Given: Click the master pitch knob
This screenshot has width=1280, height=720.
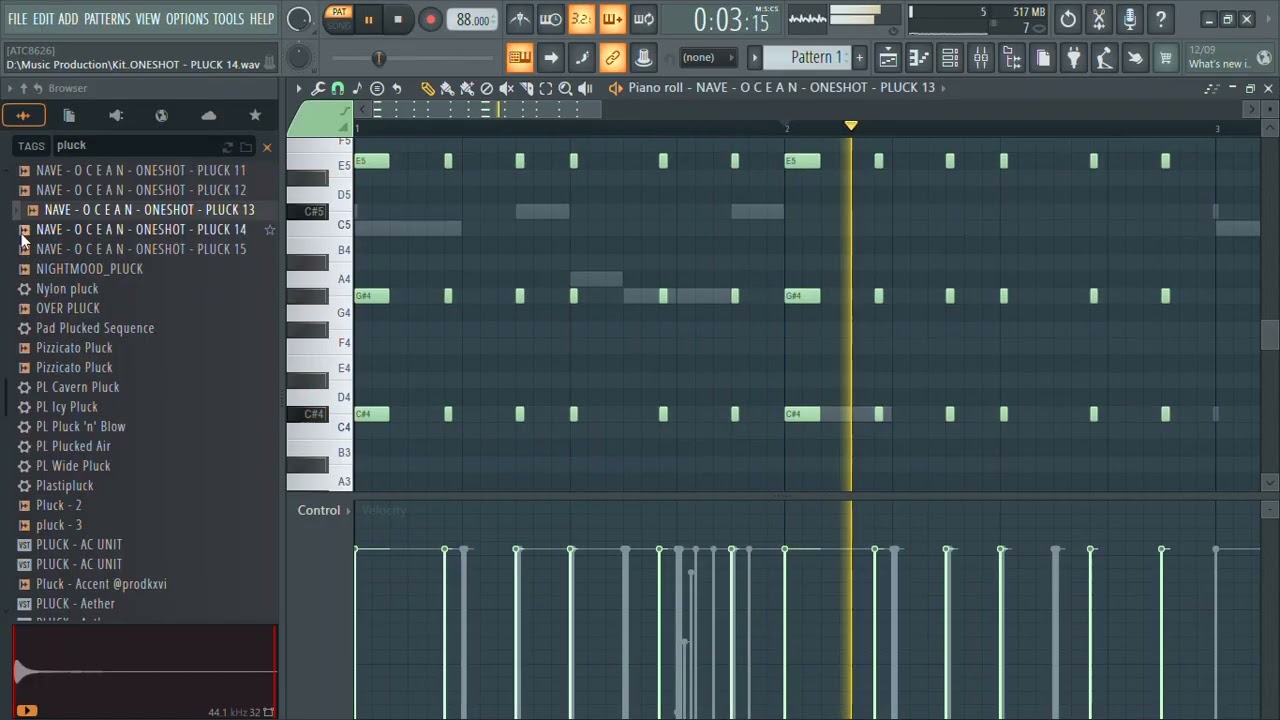Looking at the screenshot, I should tap(298, 57).
